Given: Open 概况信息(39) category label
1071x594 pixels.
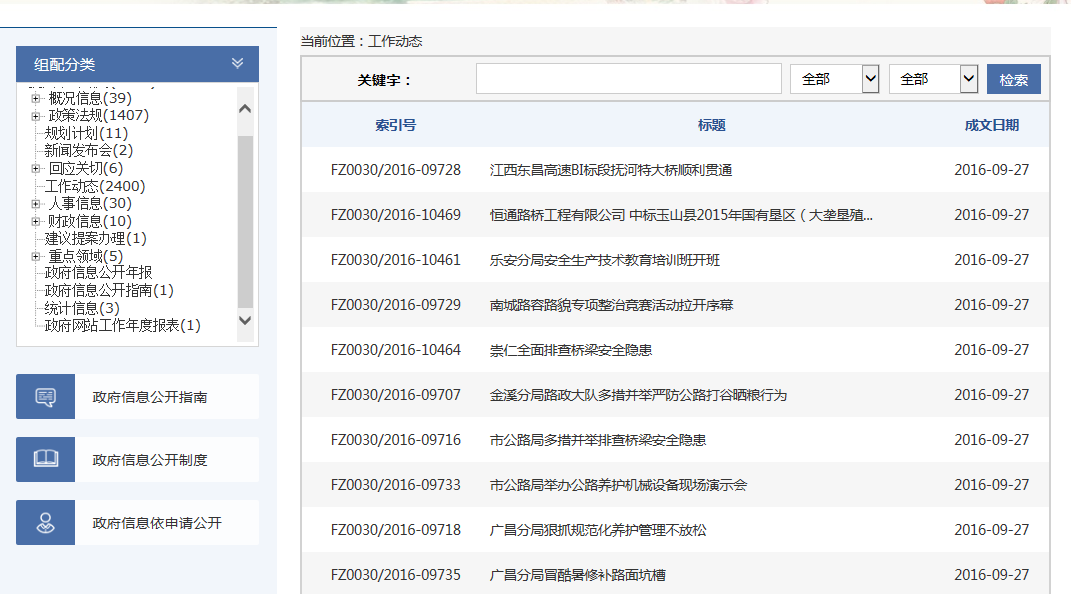Looking at the screenshot, I should 90,98.
